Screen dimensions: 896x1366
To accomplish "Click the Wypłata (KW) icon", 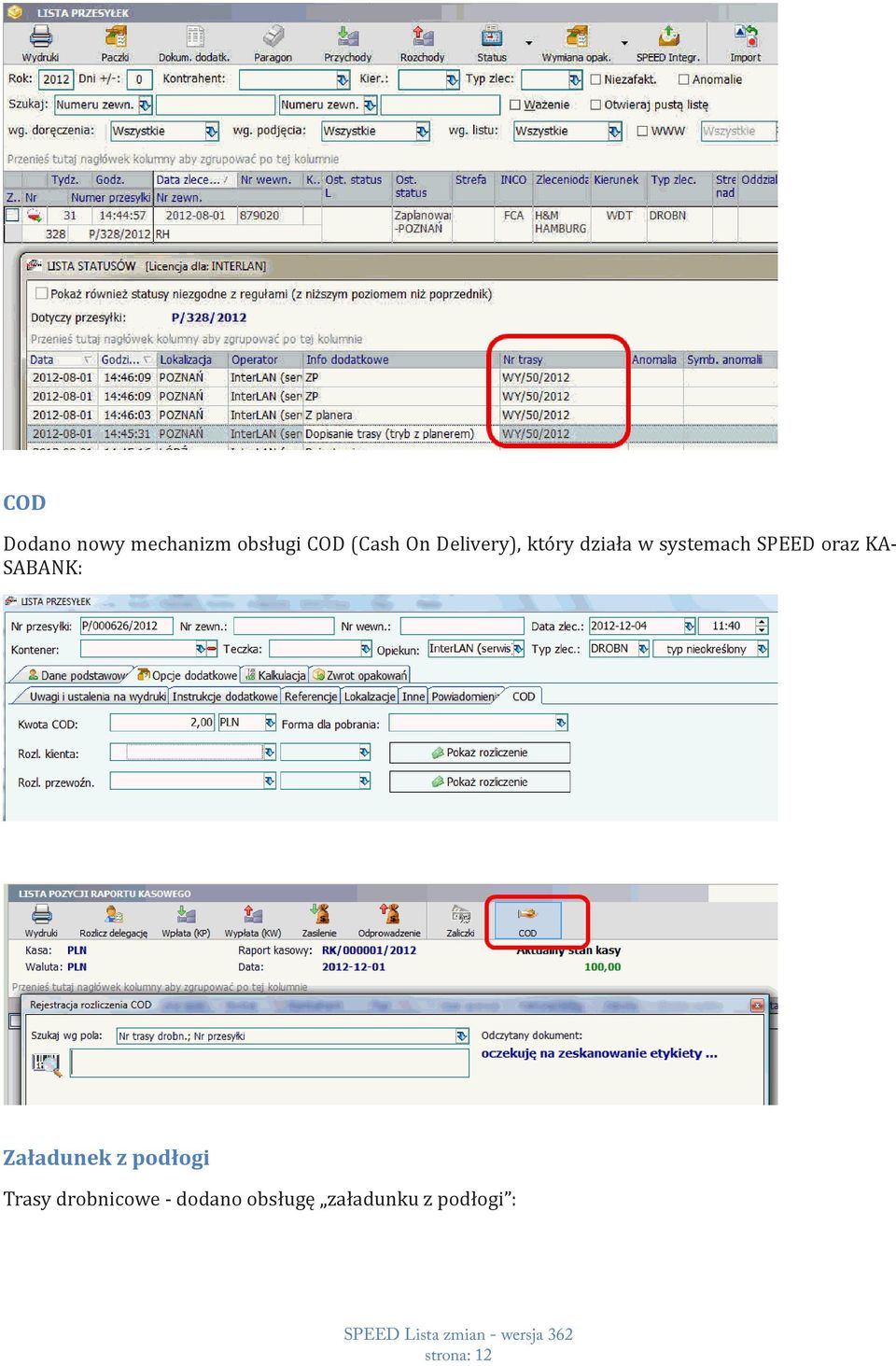I will 253,921.
